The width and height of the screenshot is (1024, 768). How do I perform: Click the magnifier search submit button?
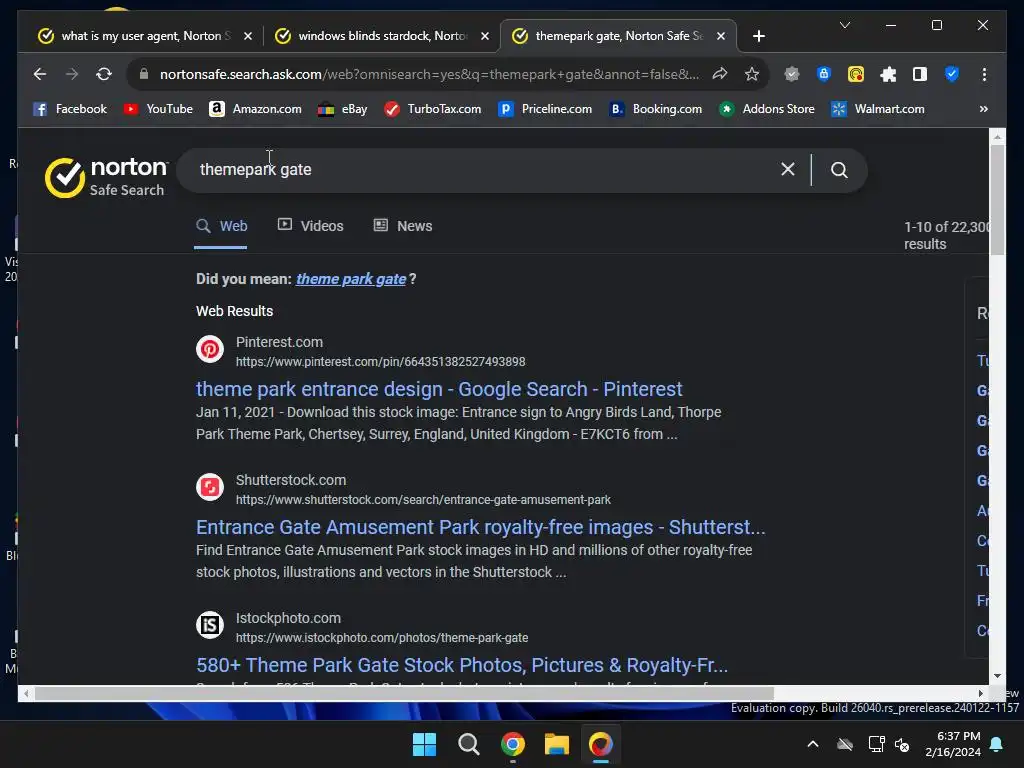[x=839, y=170]
